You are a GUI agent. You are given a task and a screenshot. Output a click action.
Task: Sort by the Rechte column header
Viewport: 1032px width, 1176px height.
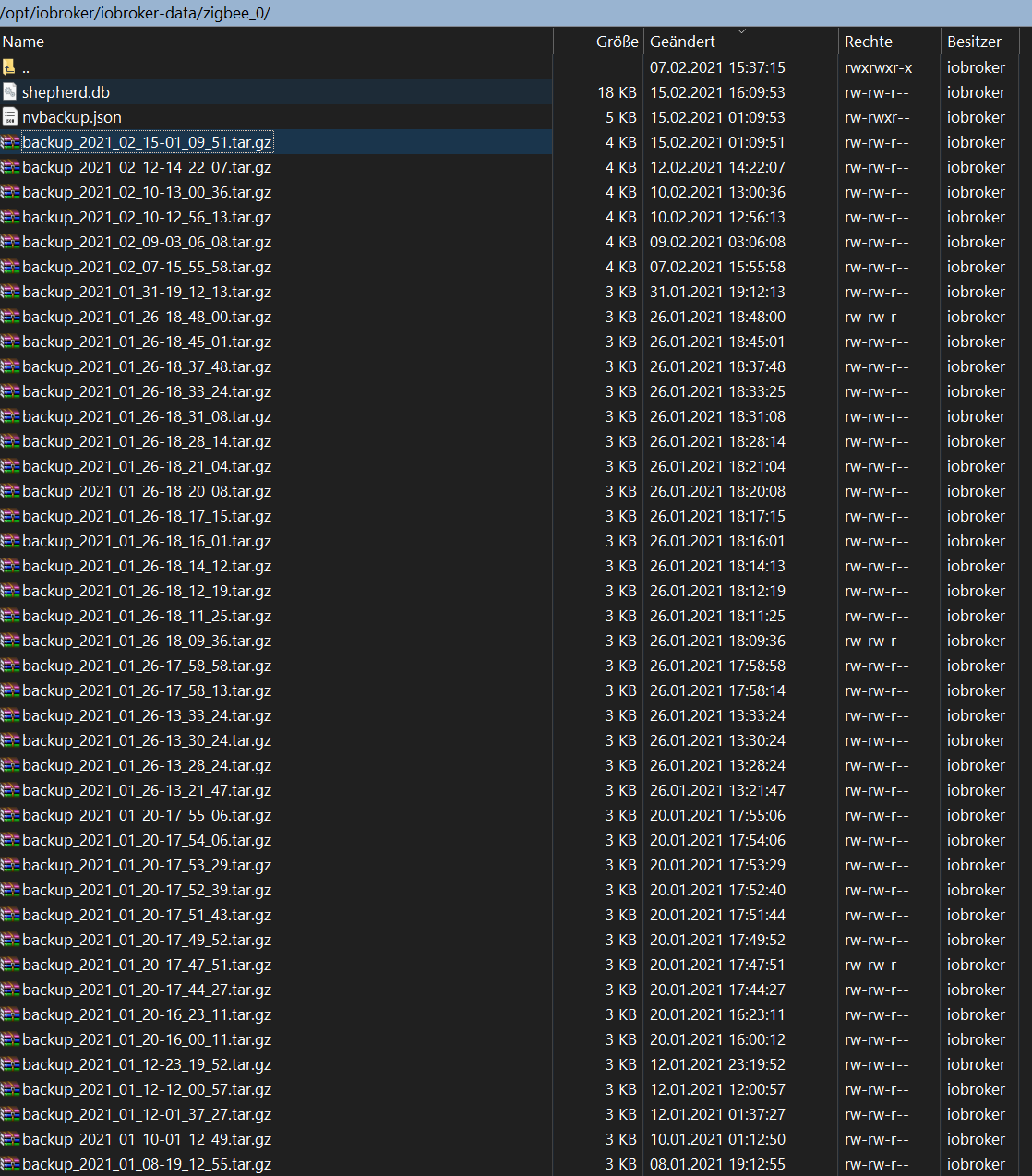pyautogui.click(x=889, y=42)
